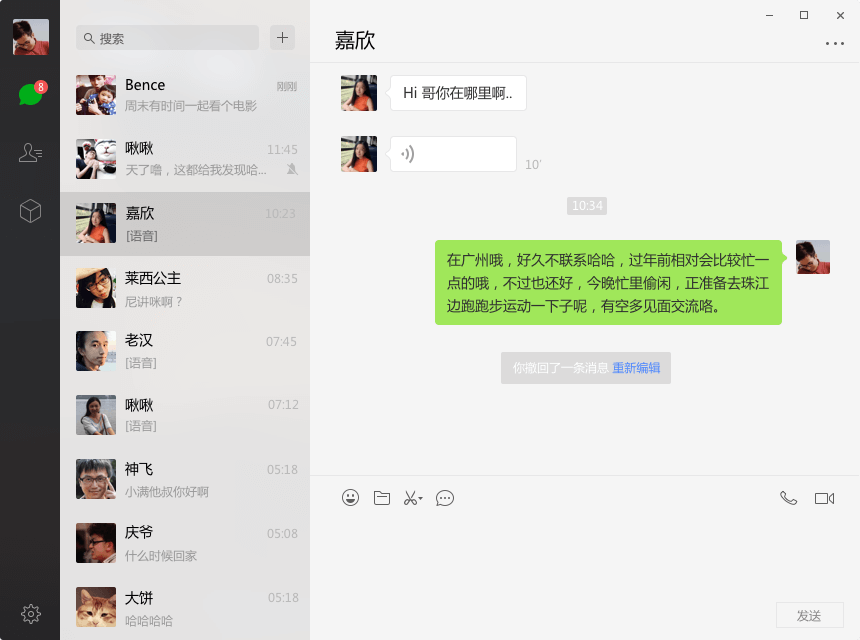
Task: Open the conversation with Bence
Action: pyautogui.click(x=185, y=95)
